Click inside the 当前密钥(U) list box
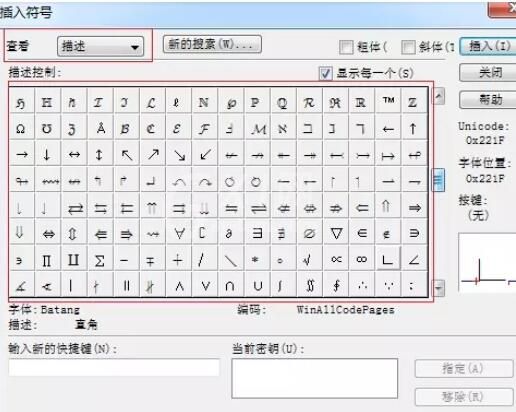 (315, 378)
